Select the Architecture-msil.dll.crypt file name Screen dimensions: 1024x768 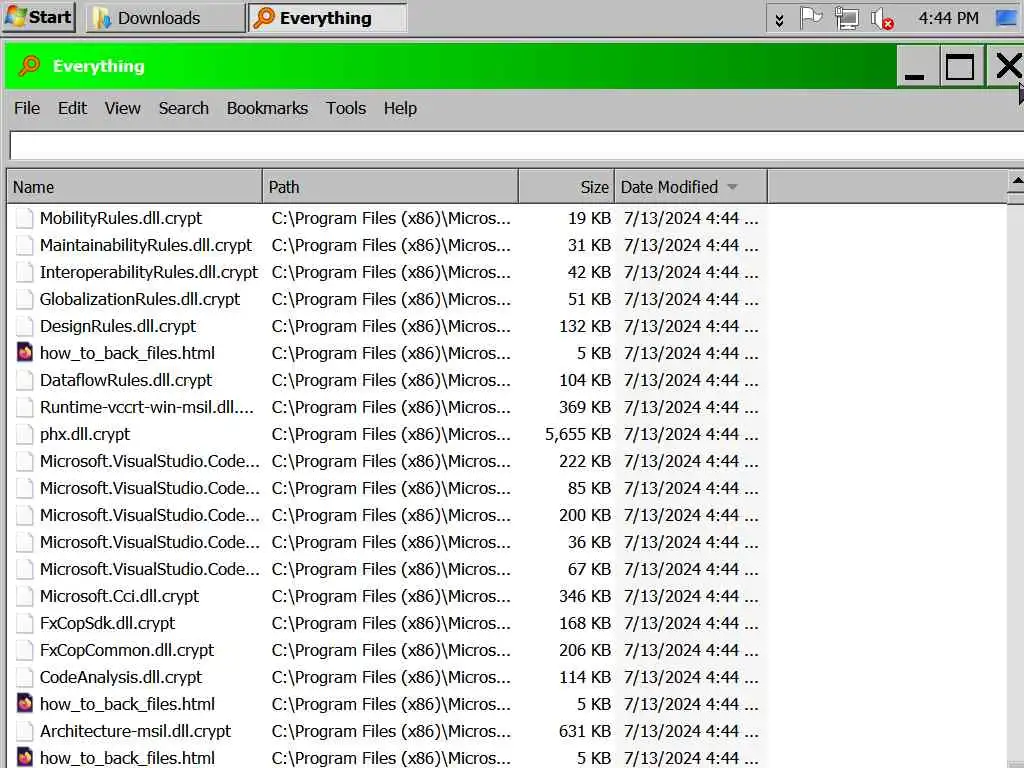click(x=135, y=731)
